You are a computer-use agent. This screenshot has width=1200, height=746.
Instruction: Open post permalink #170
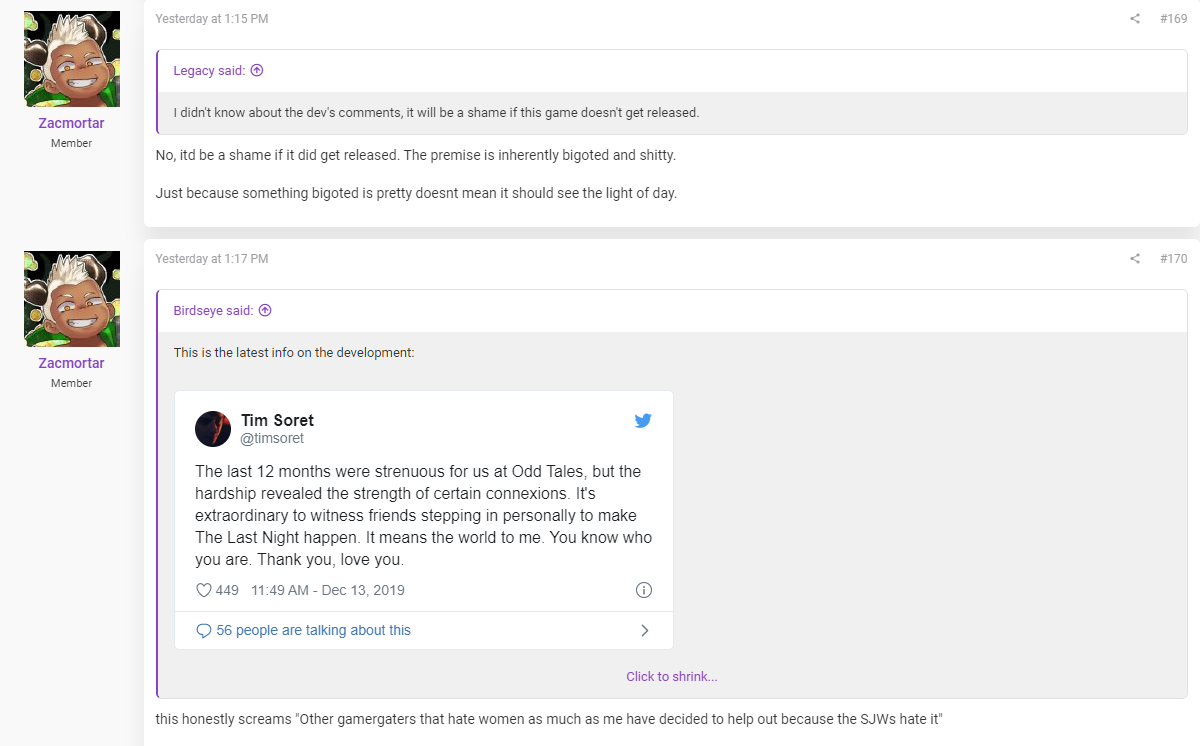click(x=1173, y=259)
